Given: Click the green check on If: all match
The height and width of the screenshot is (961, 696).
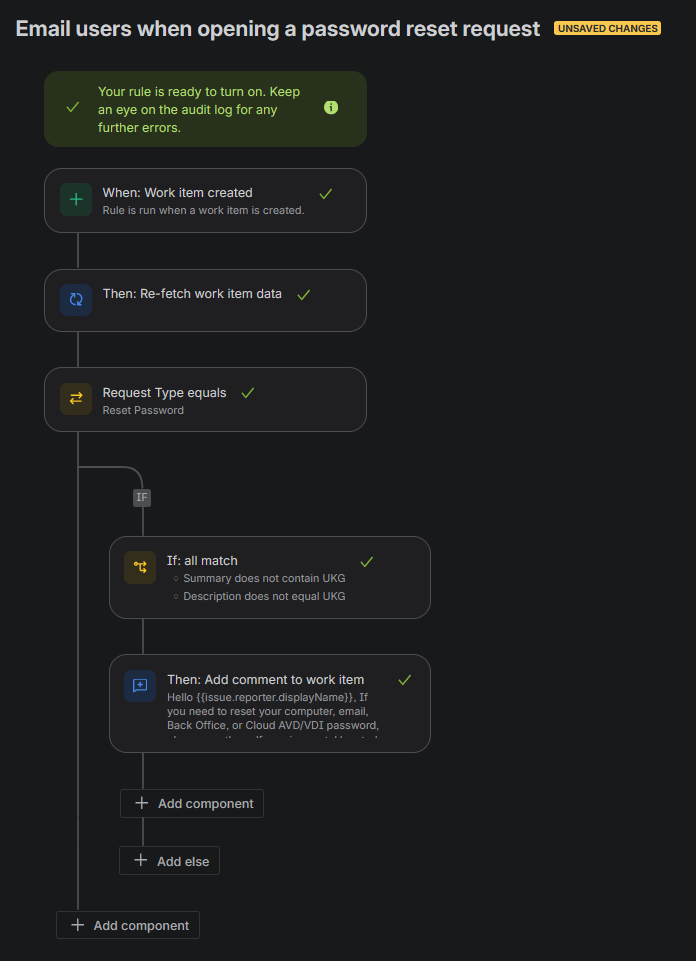Looking at the screenshot, I should pos(366,562).
